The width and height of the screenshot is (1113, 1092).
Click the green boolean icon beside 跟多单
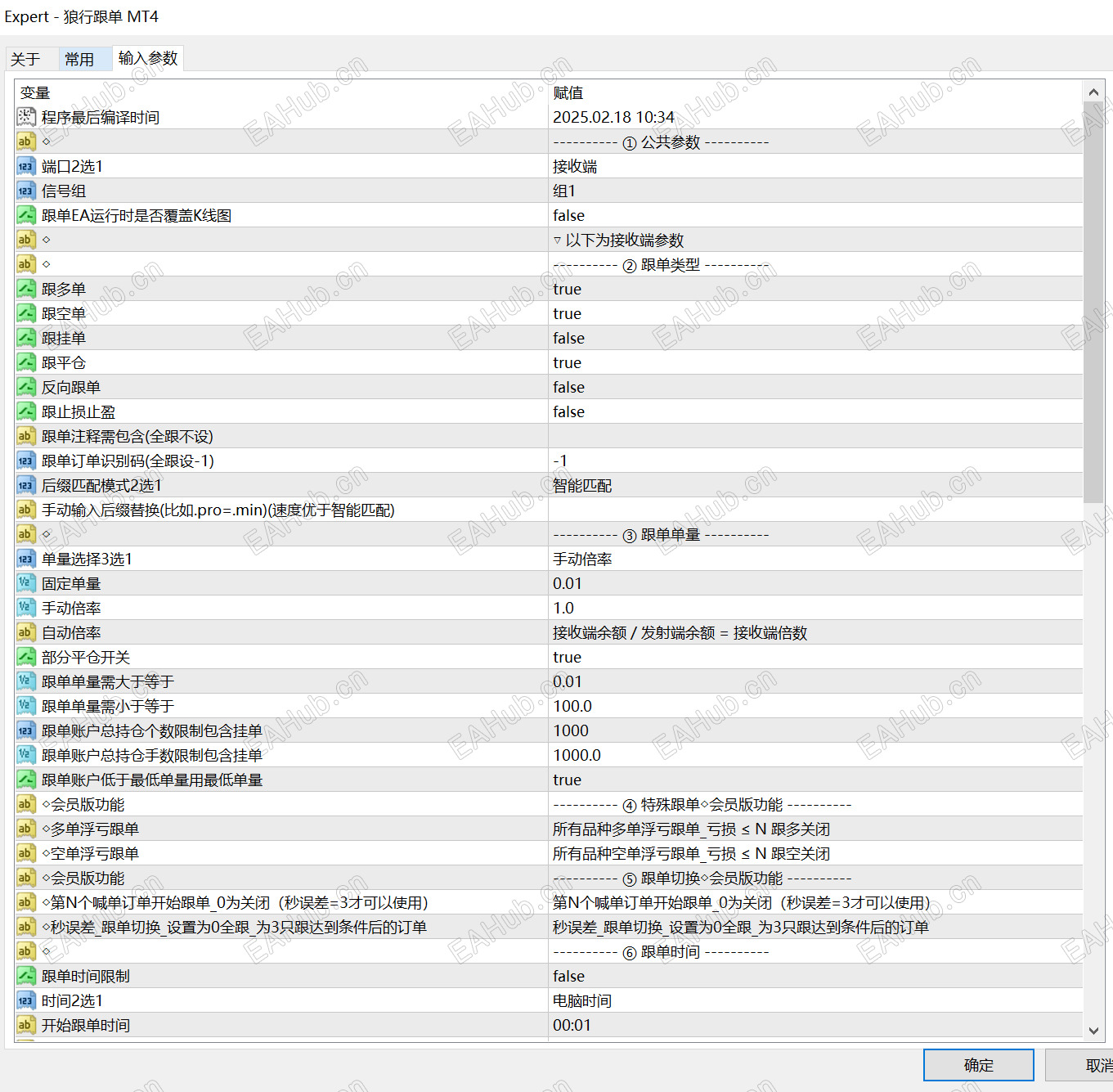[25, 288]
